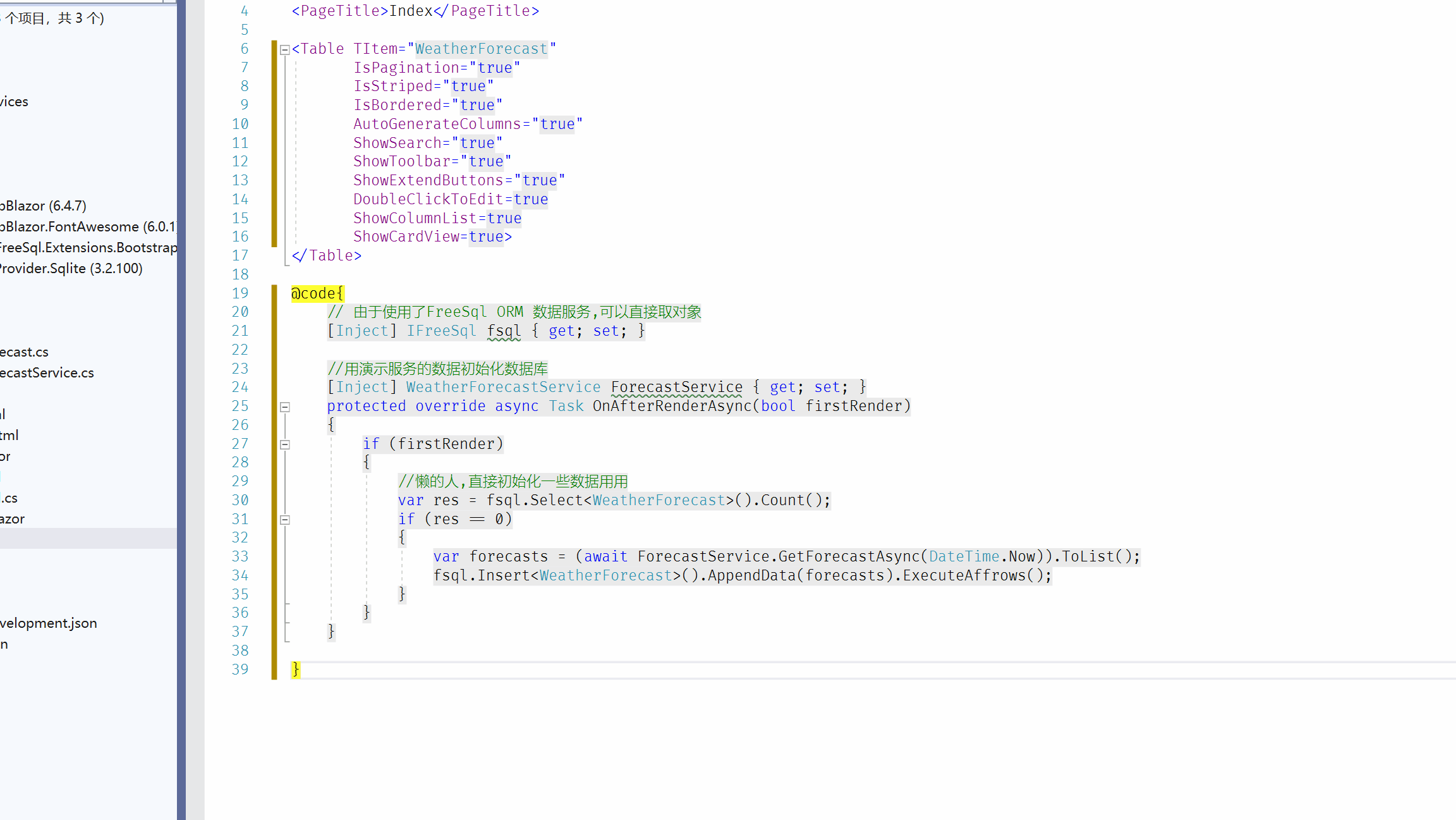
Task: Select the FreeSql.Extensions.Bootstrap package entry
Action: pyautogui.click(x=88, y=247)
